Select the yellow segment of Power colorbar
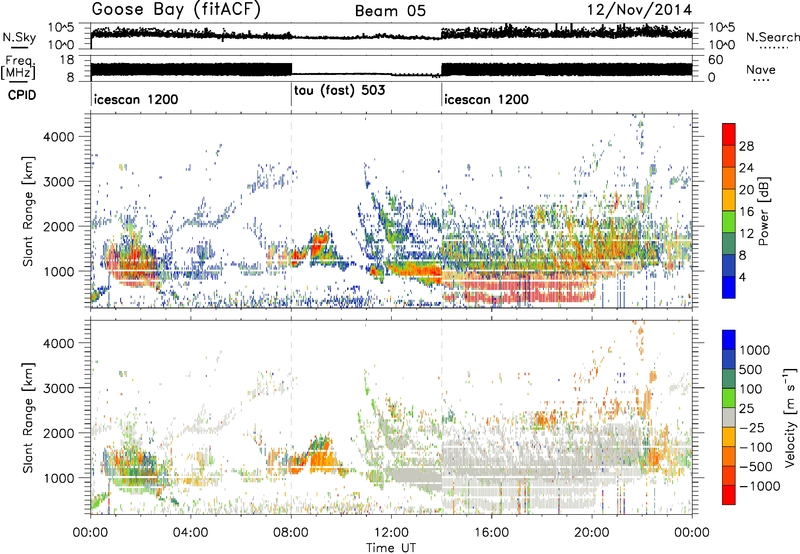Screen dimensions: 800x554 coord(729,200)
